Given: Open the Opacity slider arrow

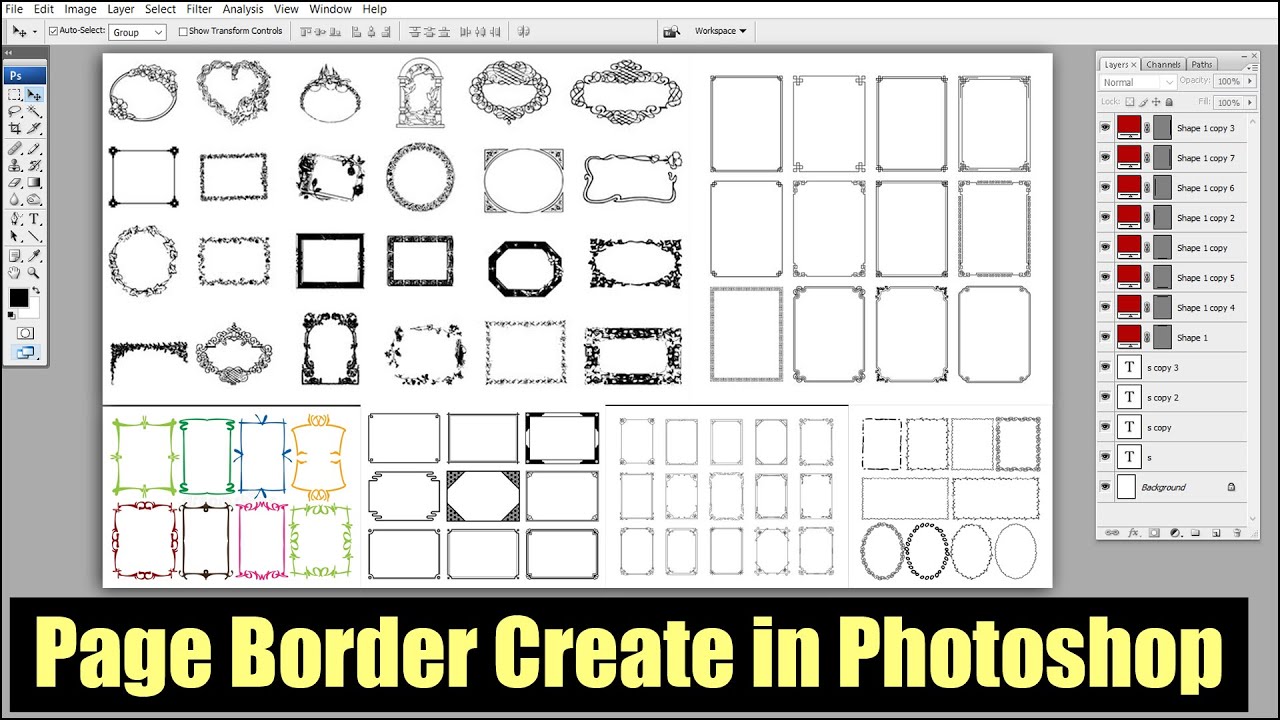Looking at the screenshot, I should pyautogui.click(x=1250, y=81).
